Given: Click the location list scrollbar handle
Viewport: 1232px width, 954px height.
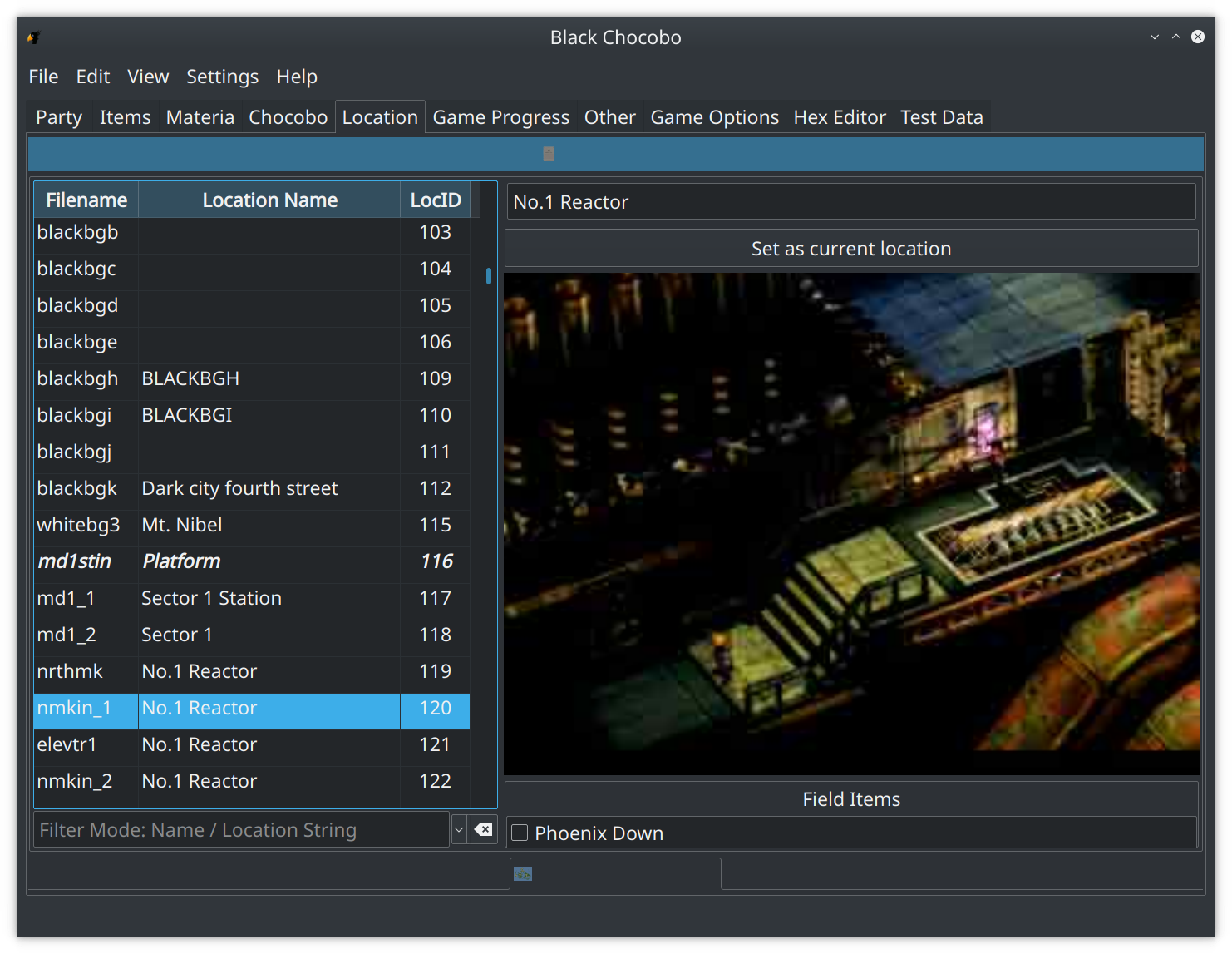Looking at the screenshot, I should [x=489, y=275].
